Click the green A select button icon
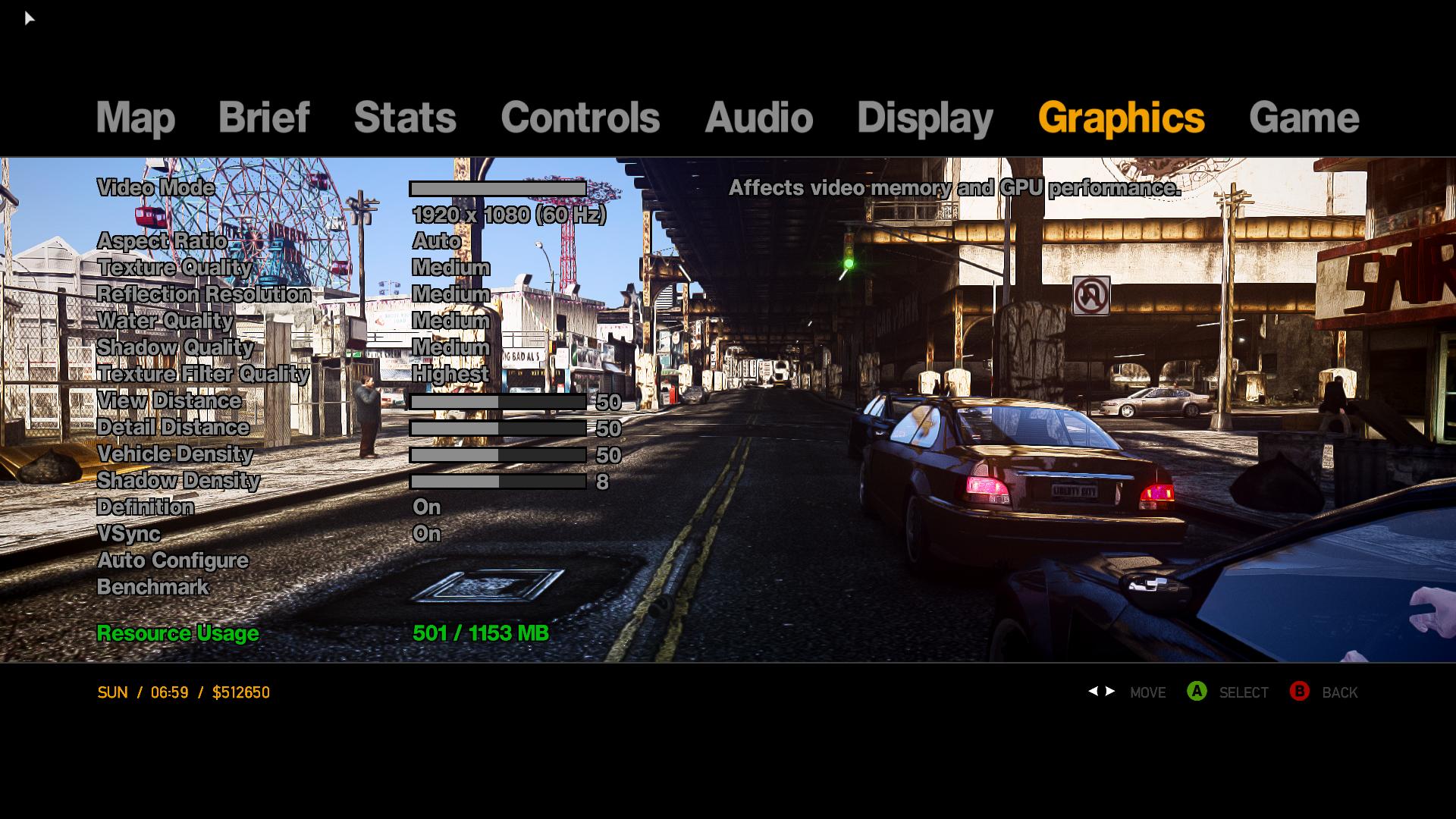Image resolution: width=1456 pixels, height=819 pixels. [1197, 692]
